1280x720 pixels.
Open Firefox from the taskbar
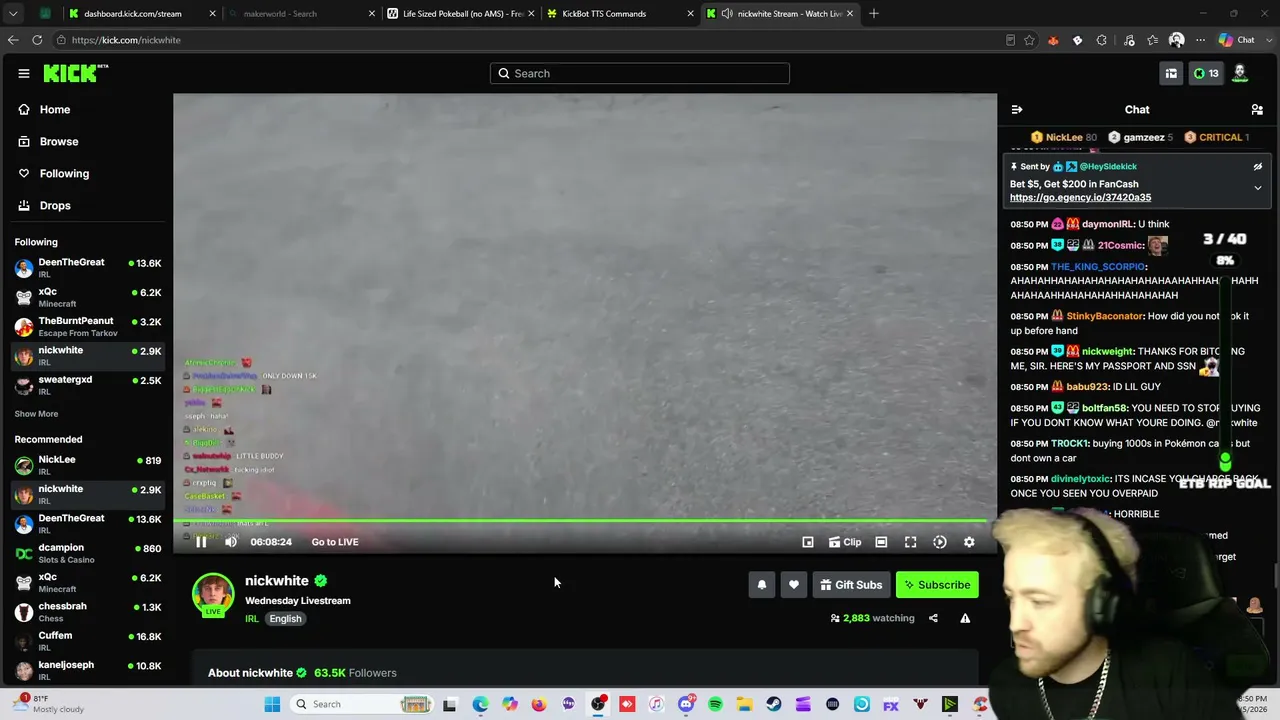[x=539, y=704]
